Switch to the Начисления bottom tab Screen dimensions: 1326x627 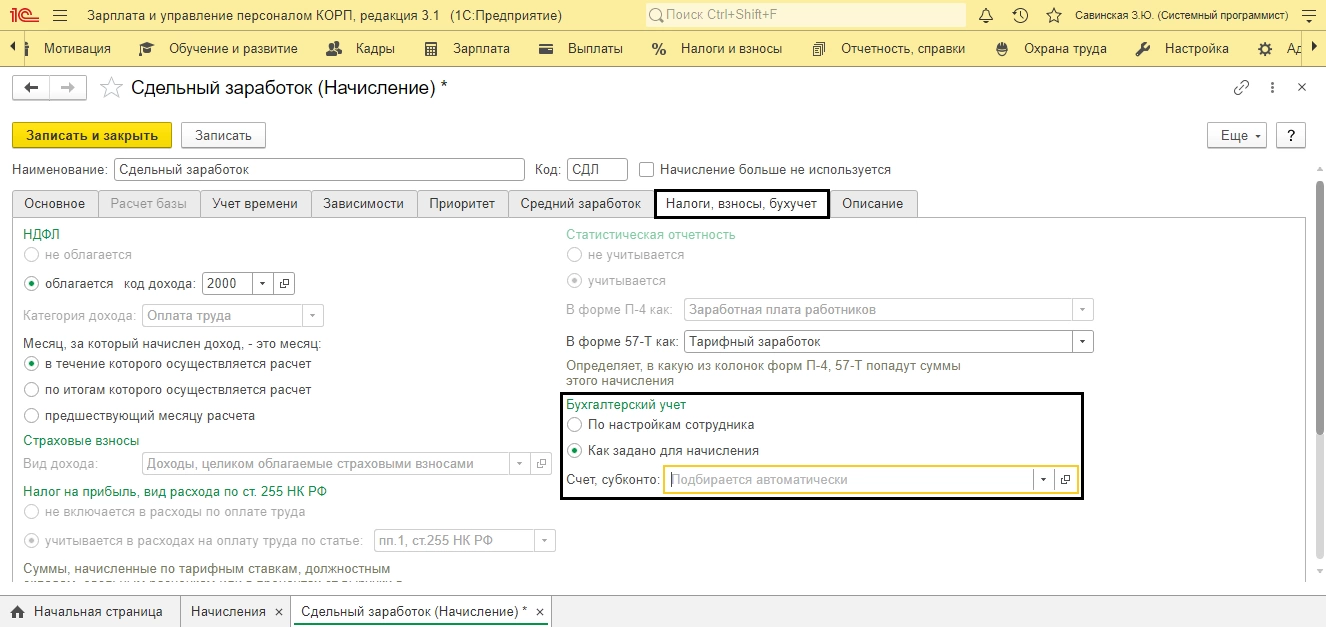click(228, 611)
